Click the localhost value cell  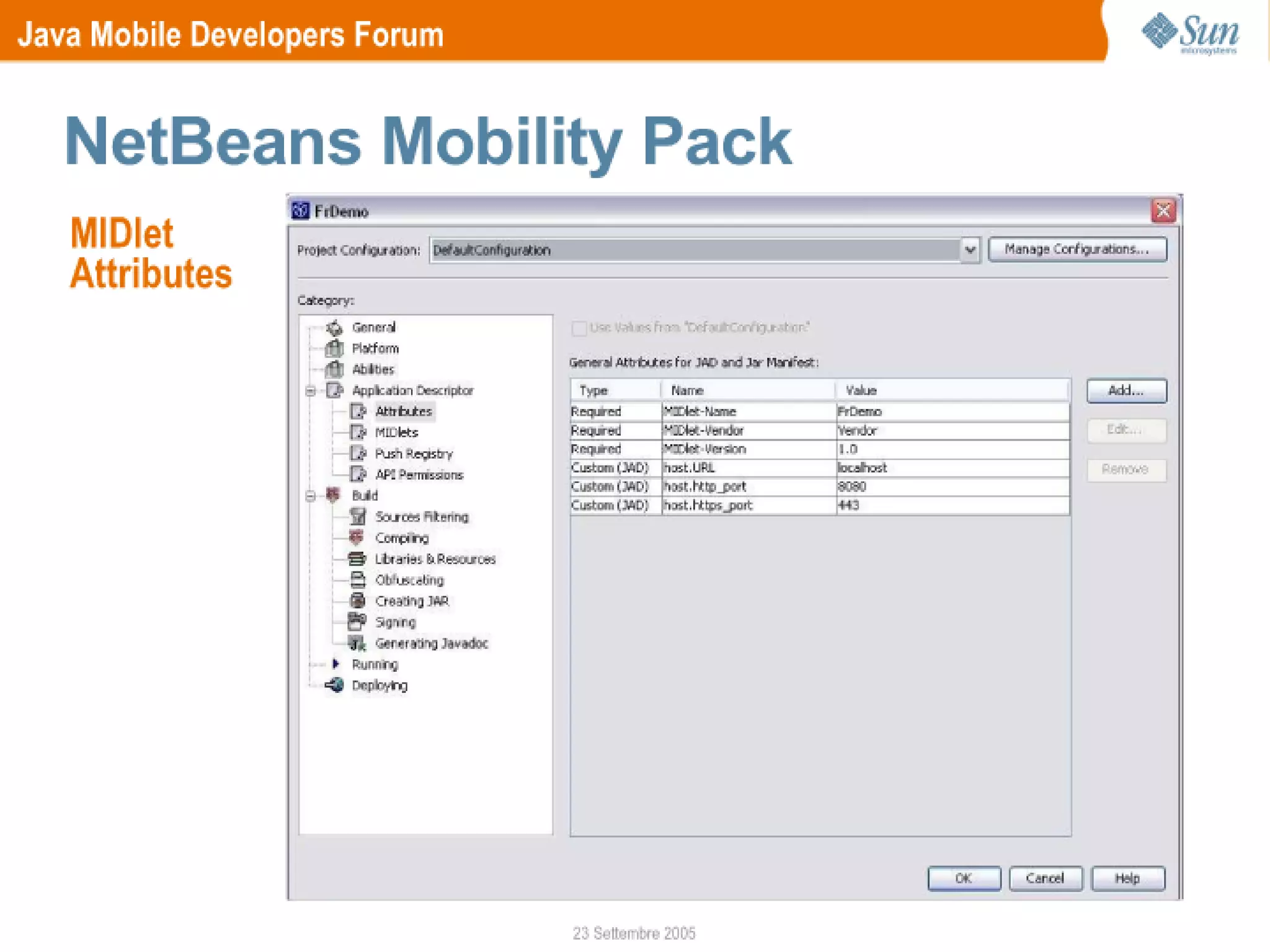[952, 468]
